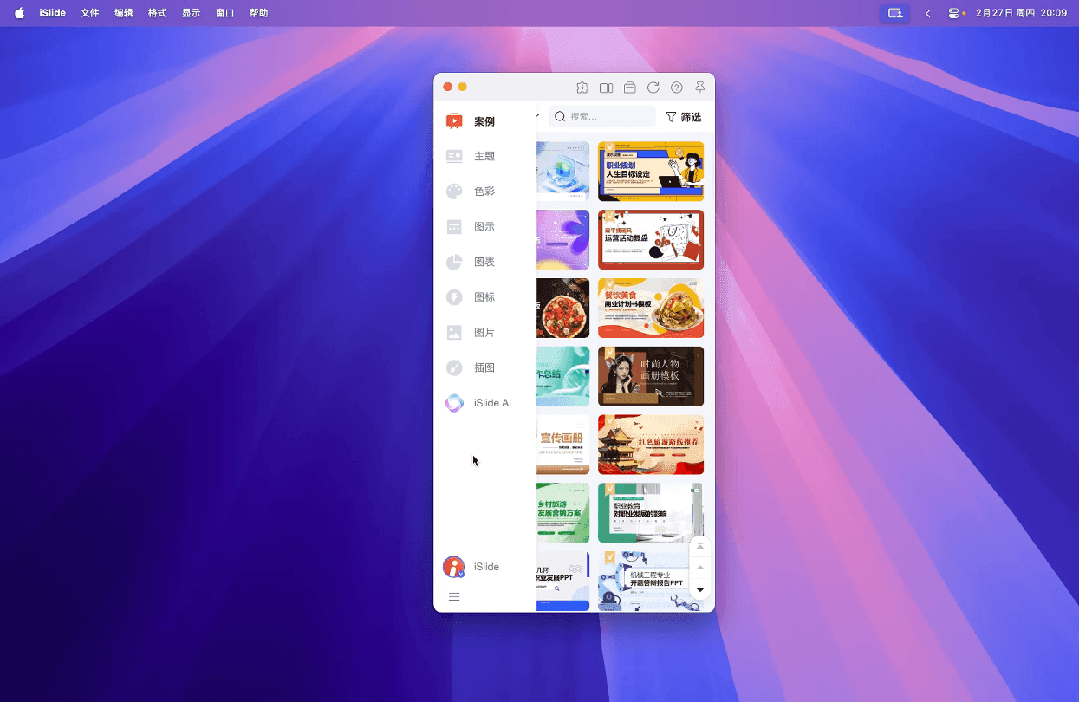1079x702 pixels.
Task: Refresh the resource list
Action: (653, 87)
